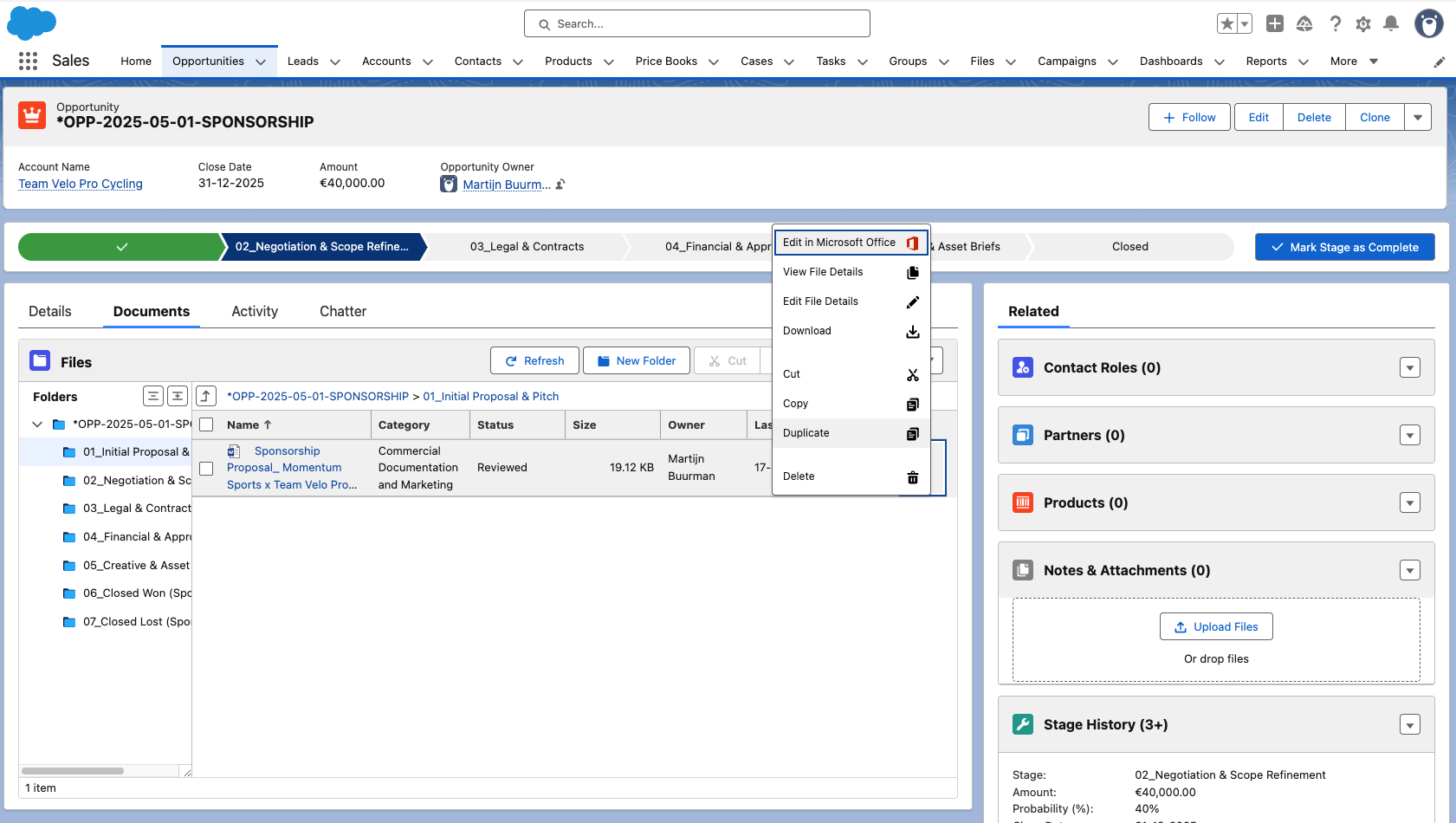Switch to the Activity tab
This screenshot has height=823, width=1456.
255,312
